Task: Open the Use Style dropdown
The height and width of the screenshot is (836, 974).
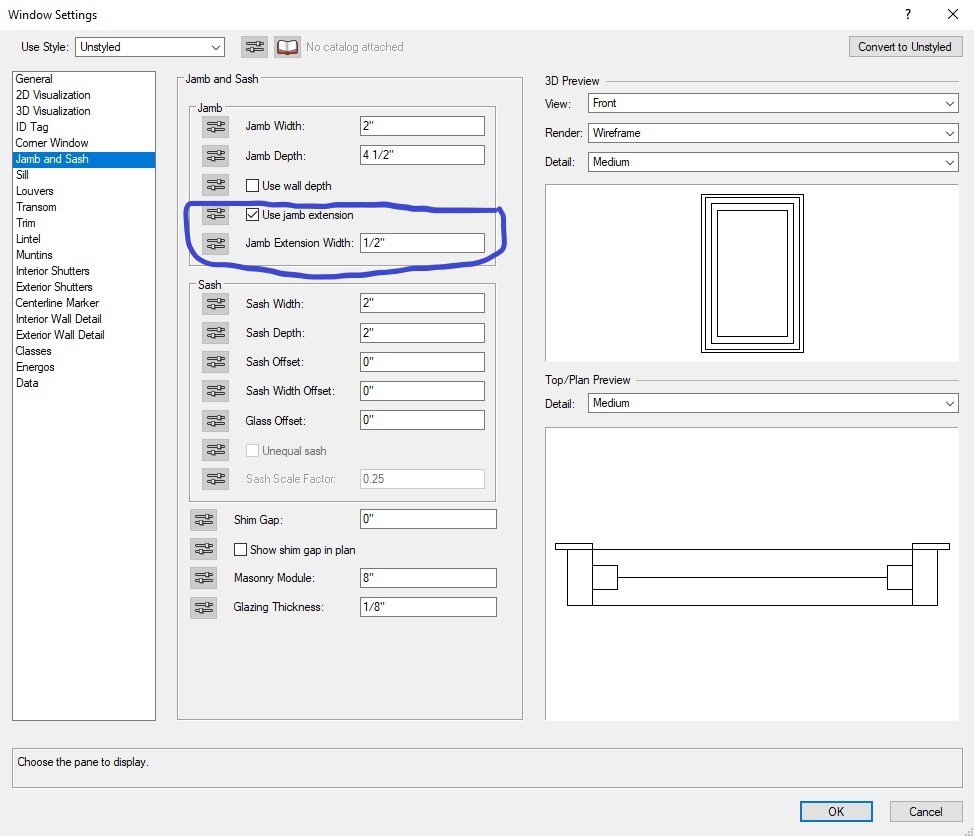Action: click(151, 47)
